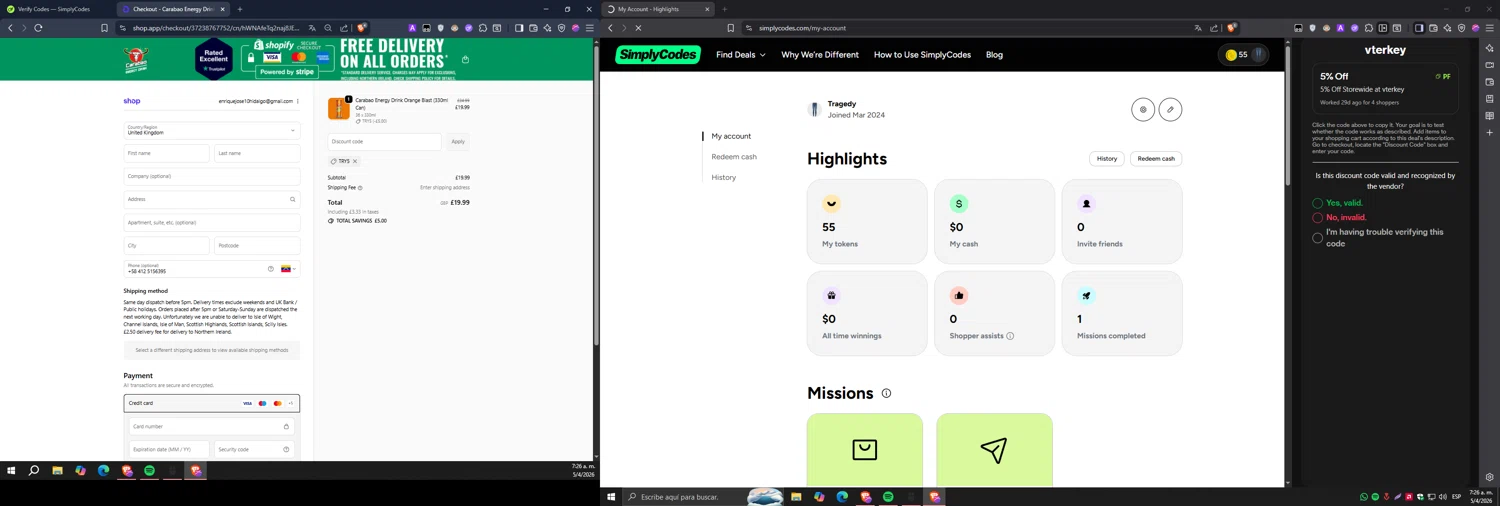Image resolution: width=1500 pixels, height=506 pixels.
Task: Select the Credit card payment option
Action: point(211,403)
